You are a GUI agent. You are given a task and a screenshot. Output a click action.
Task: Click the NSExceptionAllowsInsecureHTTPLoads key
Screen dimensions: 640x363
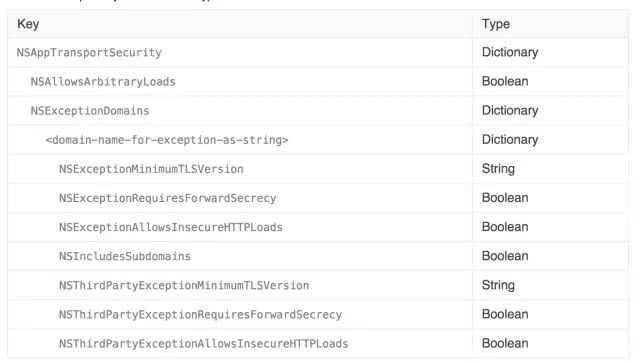coord(171,227)
